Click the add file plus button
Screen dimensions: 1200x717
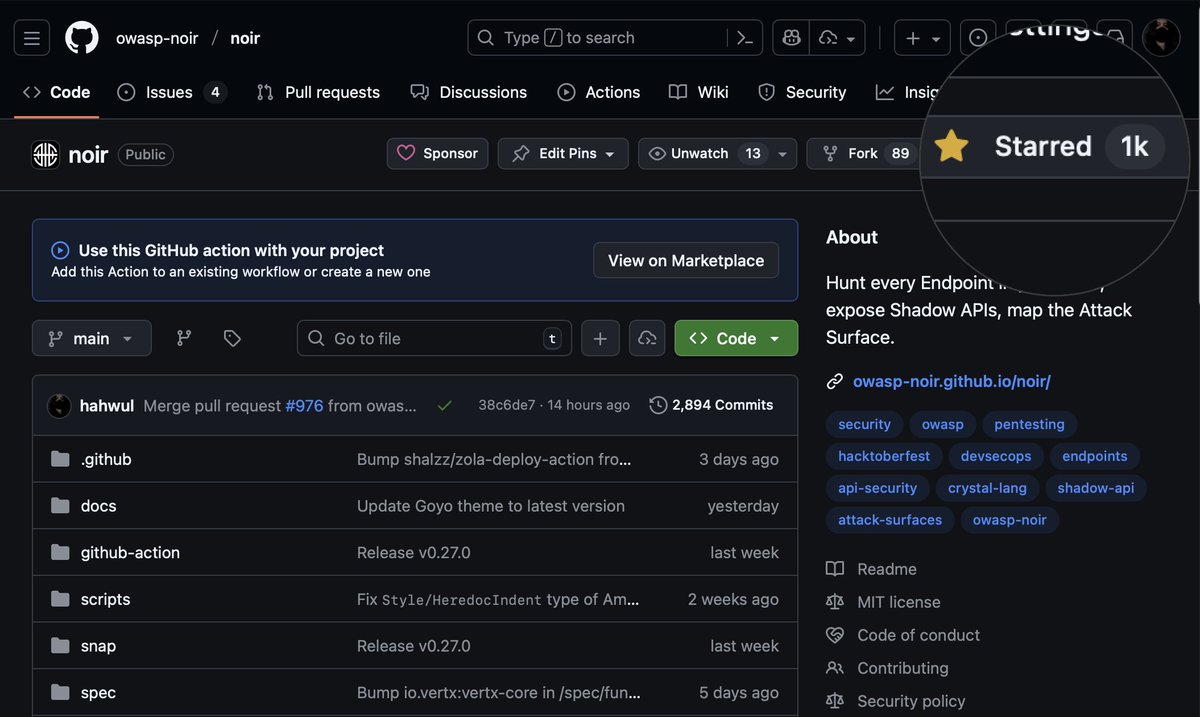point(600,338)
